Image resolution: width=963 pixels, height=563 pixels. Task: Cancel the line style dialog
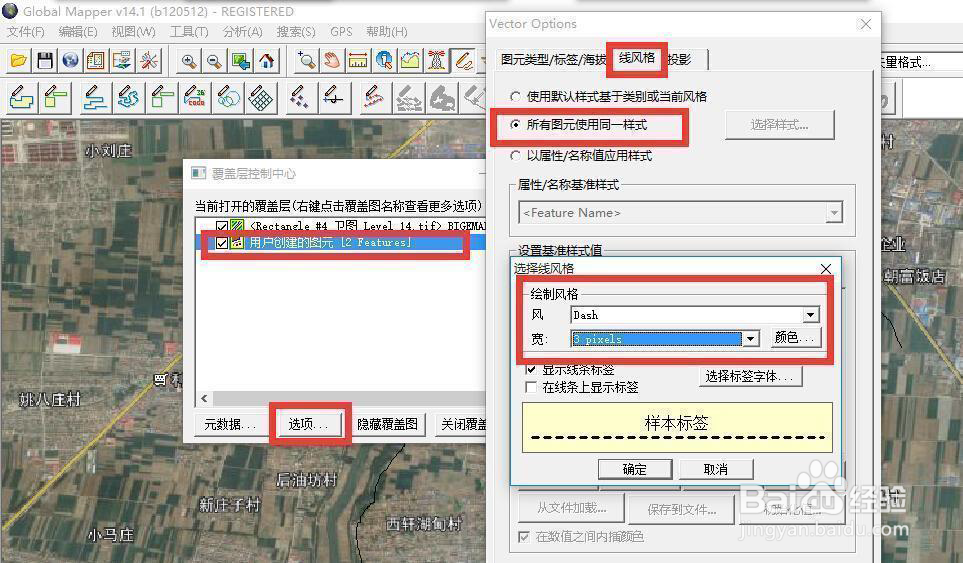coord(715,470)
